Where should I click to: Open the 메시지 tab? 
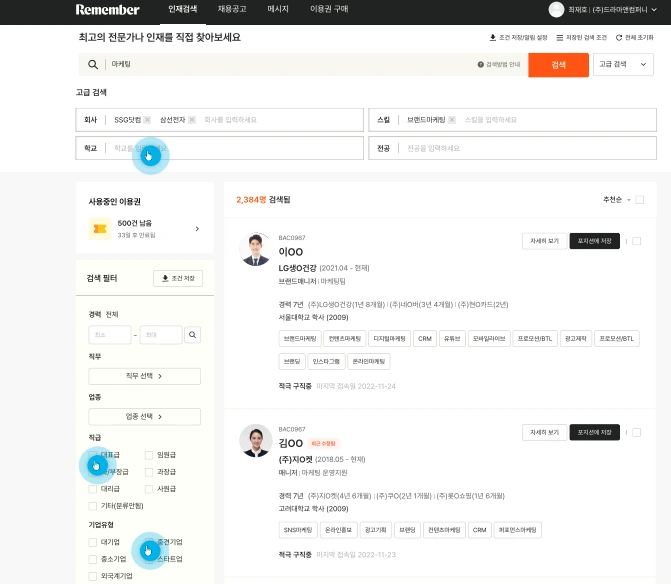point(278,9)
